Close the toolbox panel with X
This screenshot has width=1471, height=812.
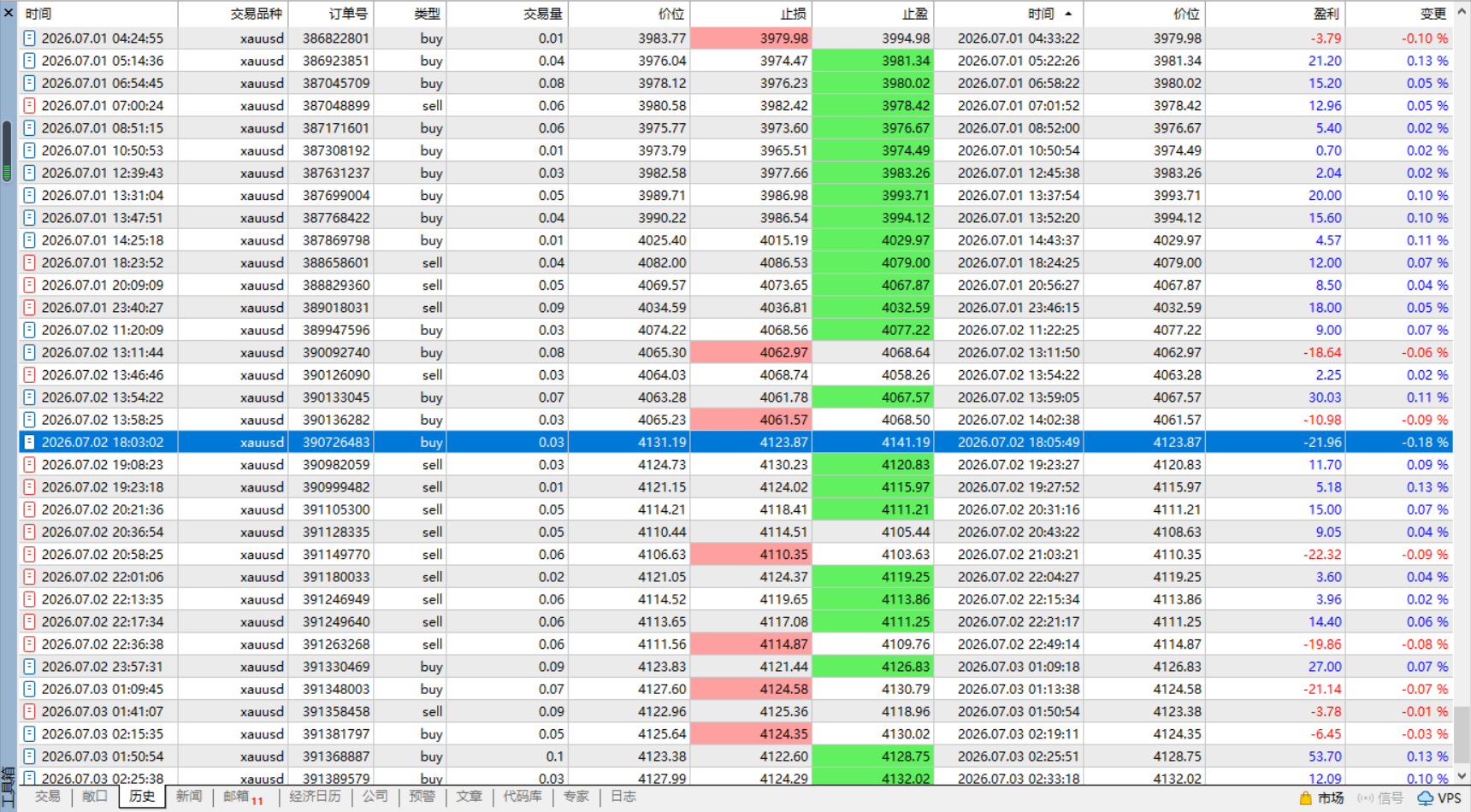(x=9, y=13)
